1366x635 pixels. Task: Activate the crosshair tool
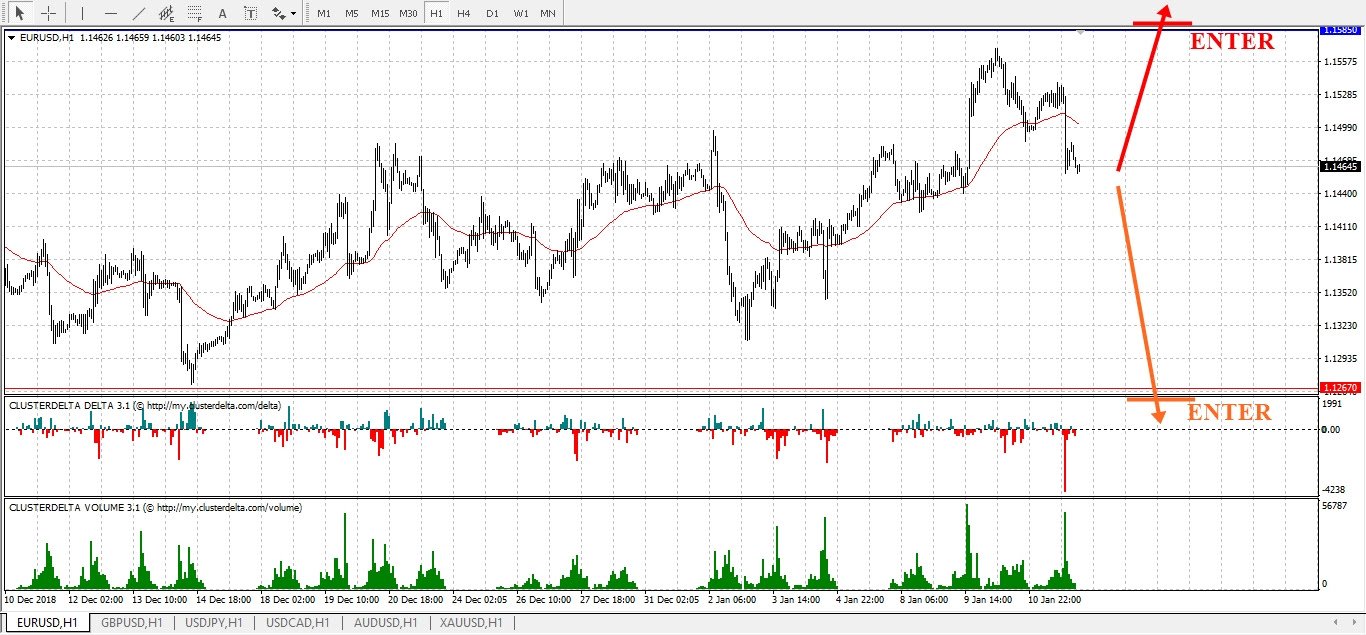point(46,14)
